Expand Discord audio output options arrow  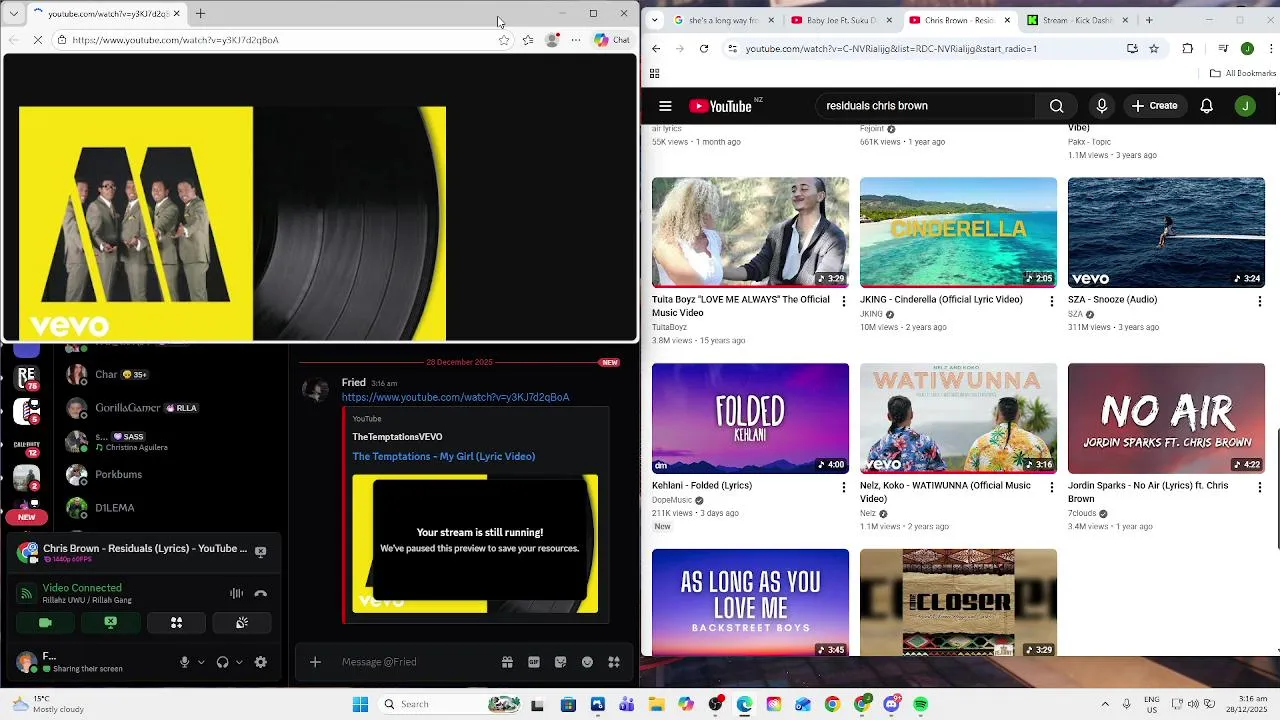pyautogui.click(x=239, y=662)
